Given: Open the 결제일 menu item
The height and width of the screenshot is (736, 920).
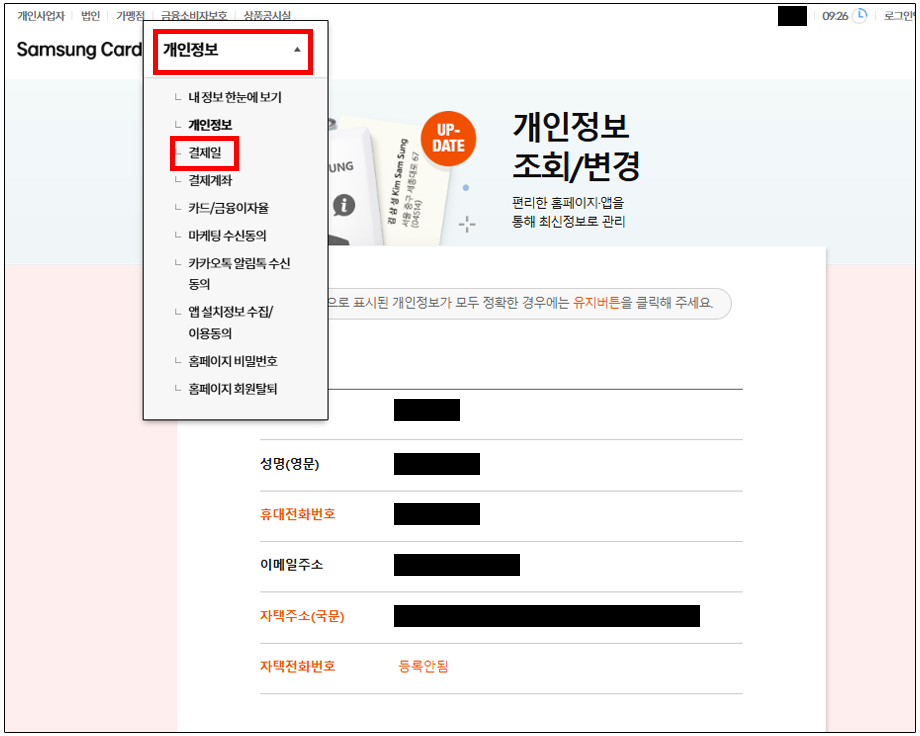Looking at the screenshot, I should click(204, 153).
